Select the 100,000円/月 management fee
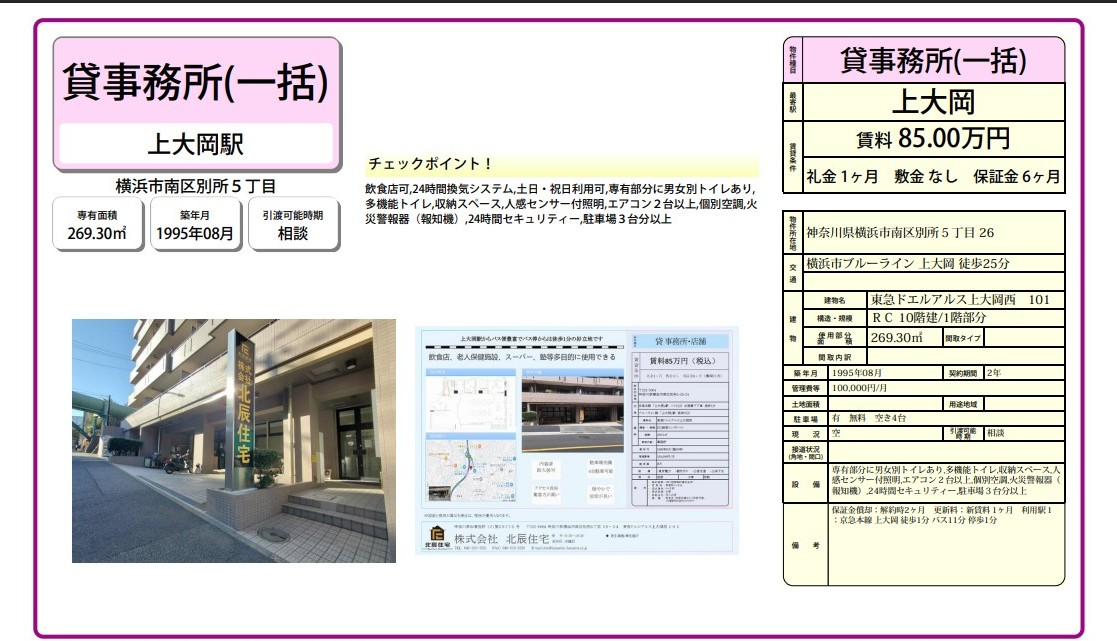 (x=859, y=388)
